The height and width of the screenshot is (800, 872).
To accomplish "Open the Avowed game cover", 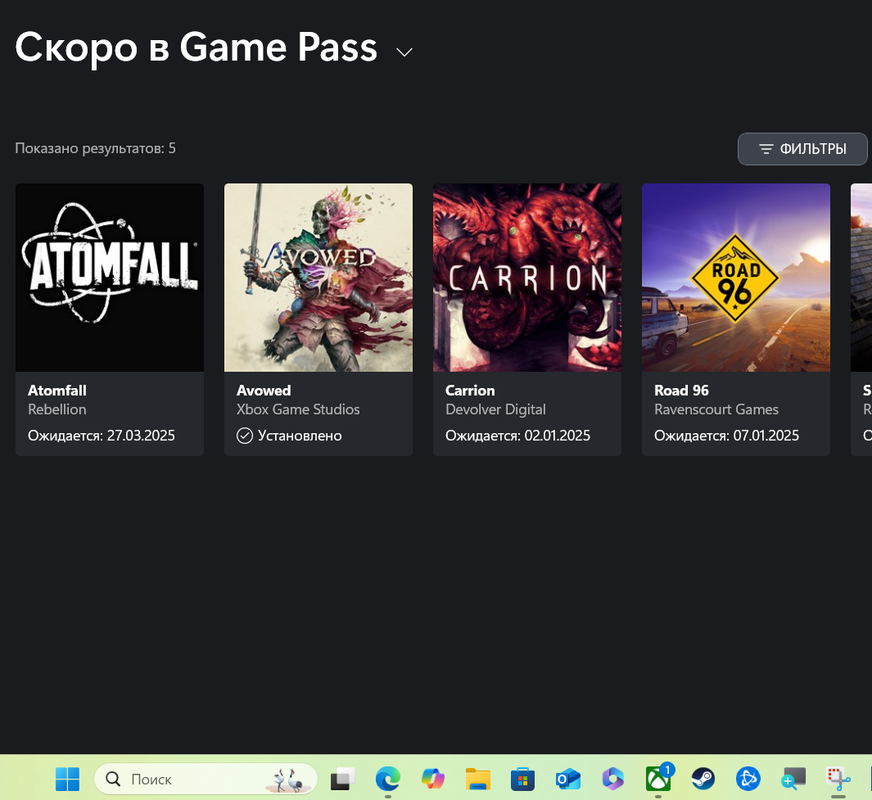I will point(318,277).
